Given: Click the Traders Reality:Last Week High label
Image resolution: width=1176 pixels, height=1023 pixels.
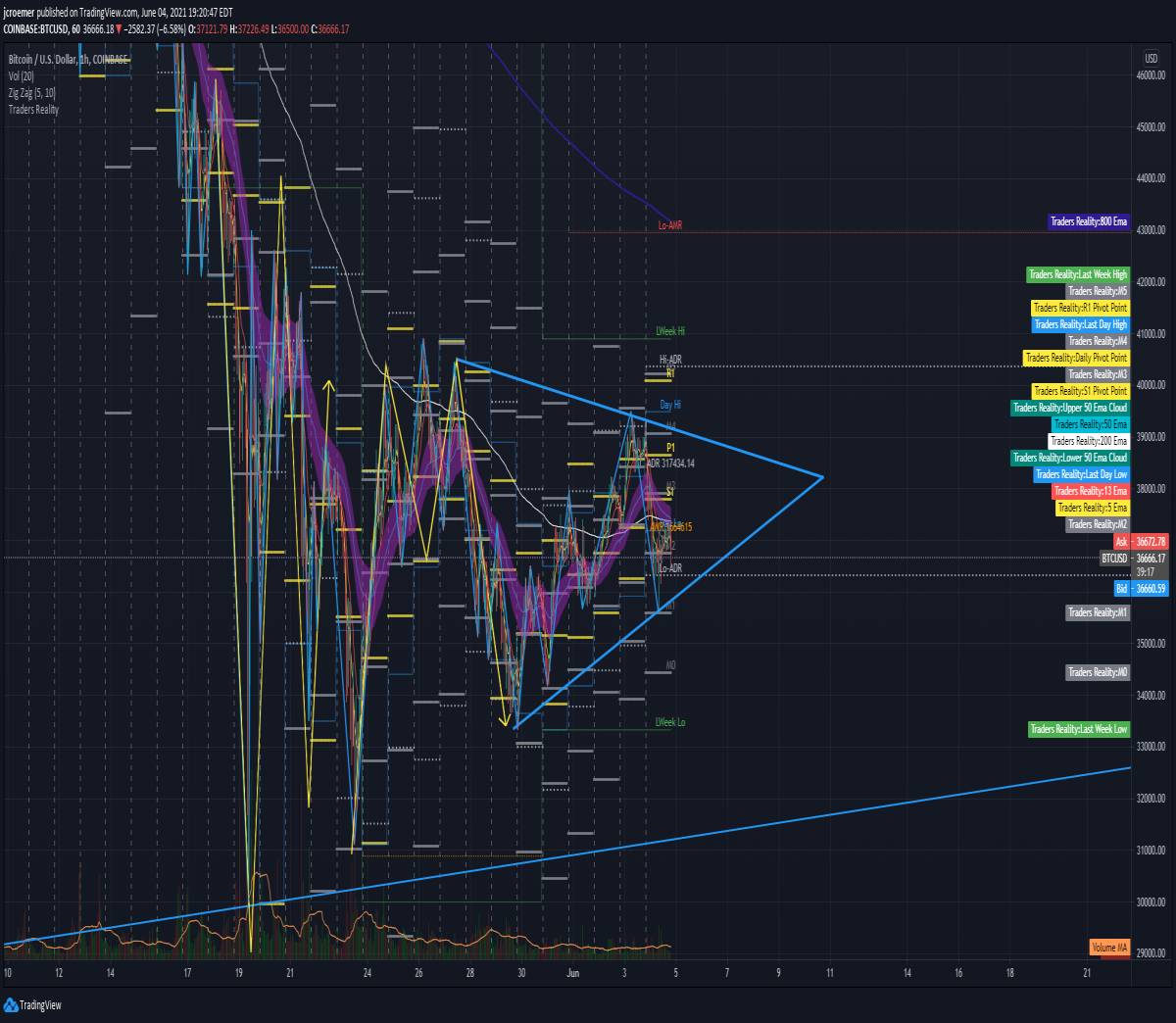Looking at the screenshot, I should click(1078, 274).
